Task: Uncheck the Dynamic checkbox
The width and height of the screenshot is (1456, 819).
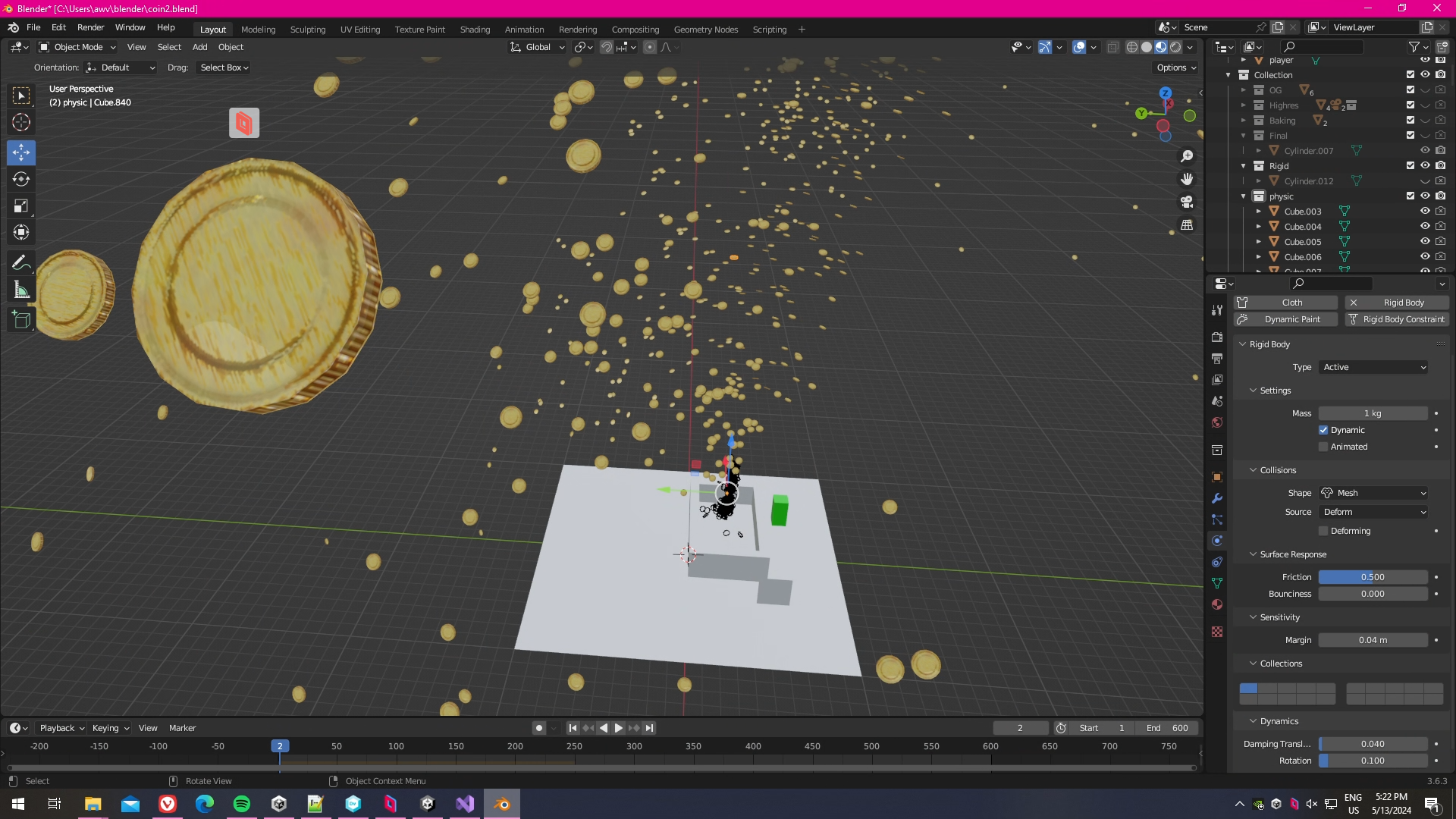Action: [1323, 430]
